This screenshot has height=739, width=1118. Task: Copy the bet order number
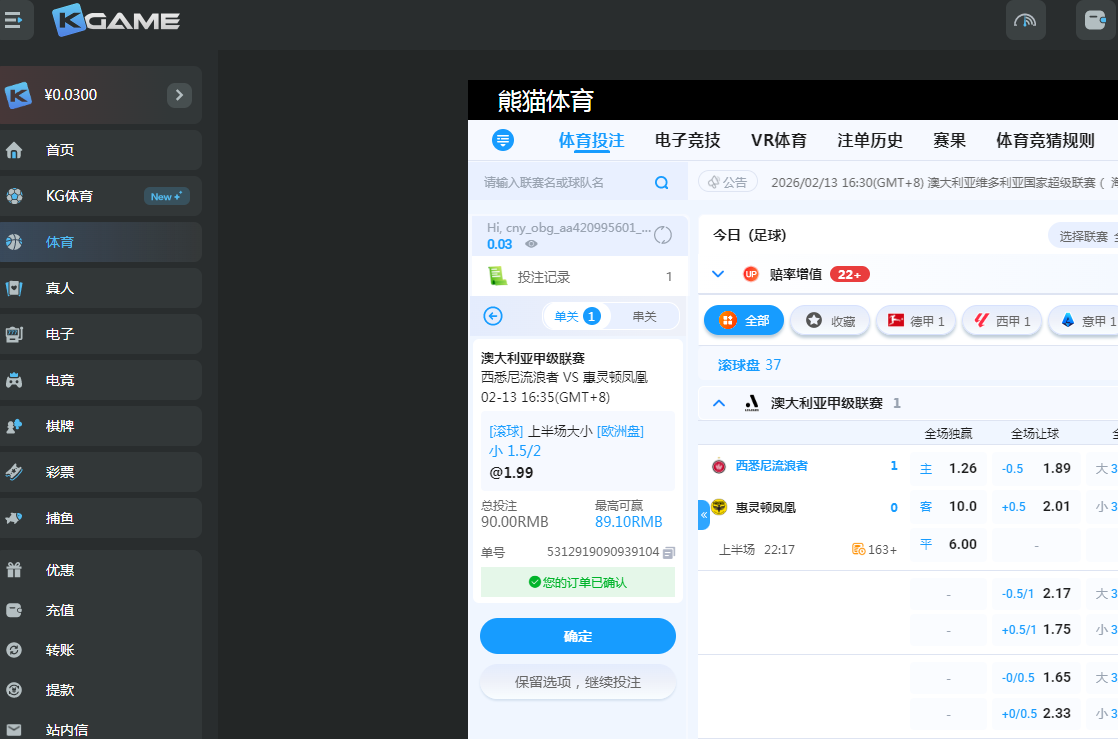coord(669,552)
